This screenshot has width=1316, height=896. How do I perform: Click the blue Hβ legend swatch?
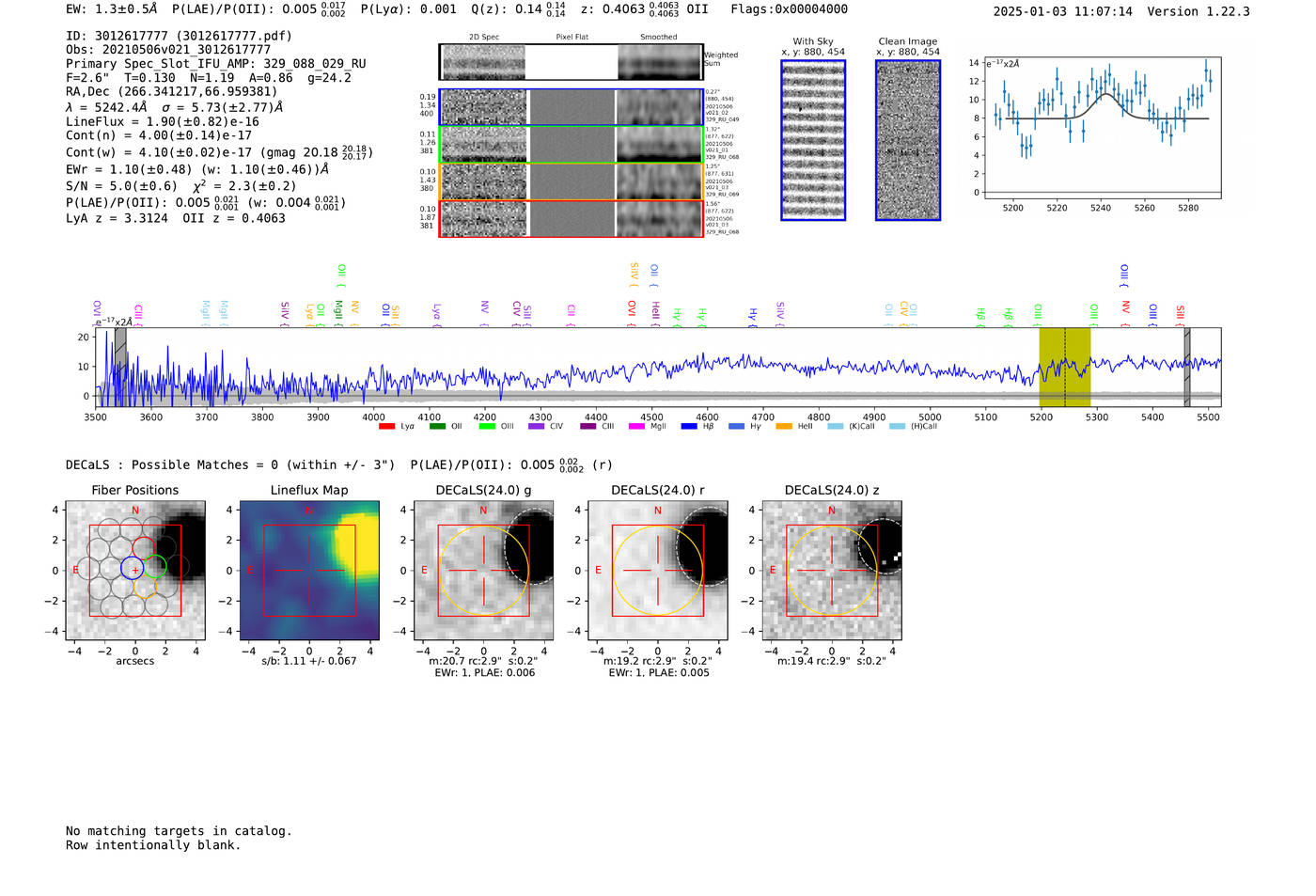(x=689, y=427)
